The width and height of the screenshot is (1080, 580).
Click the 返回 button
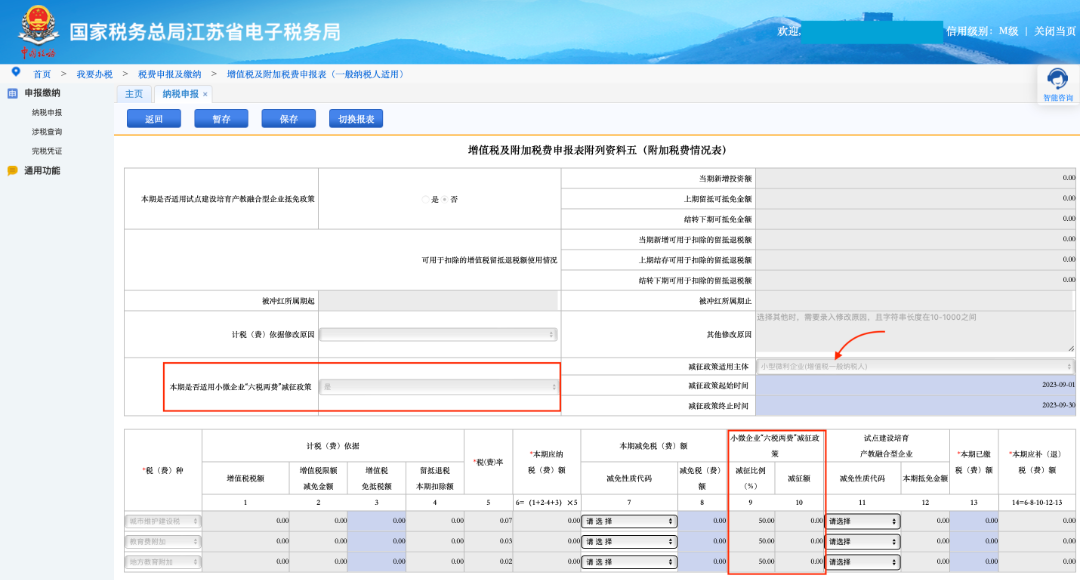pos(157,118)
